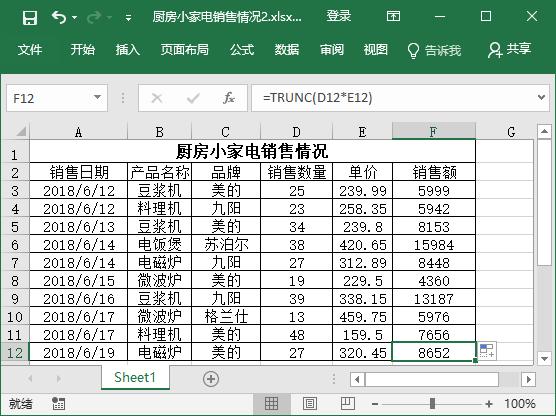Click the 格兰仕 brand cell
Viewport: 556px width, 416px height.
tap(226, 316)
